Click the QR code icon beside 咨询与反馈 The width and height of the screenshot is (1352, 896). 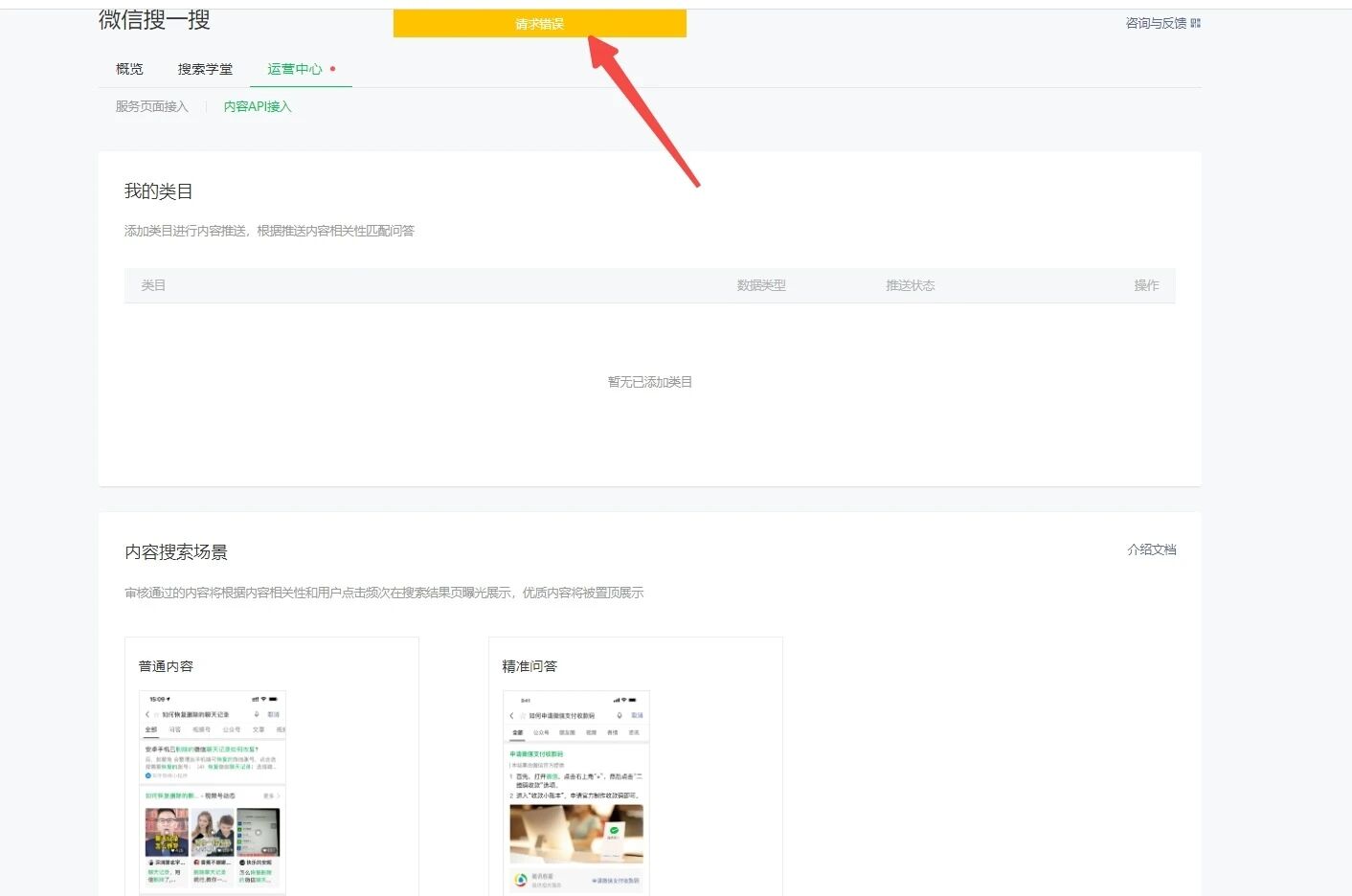1196,23
